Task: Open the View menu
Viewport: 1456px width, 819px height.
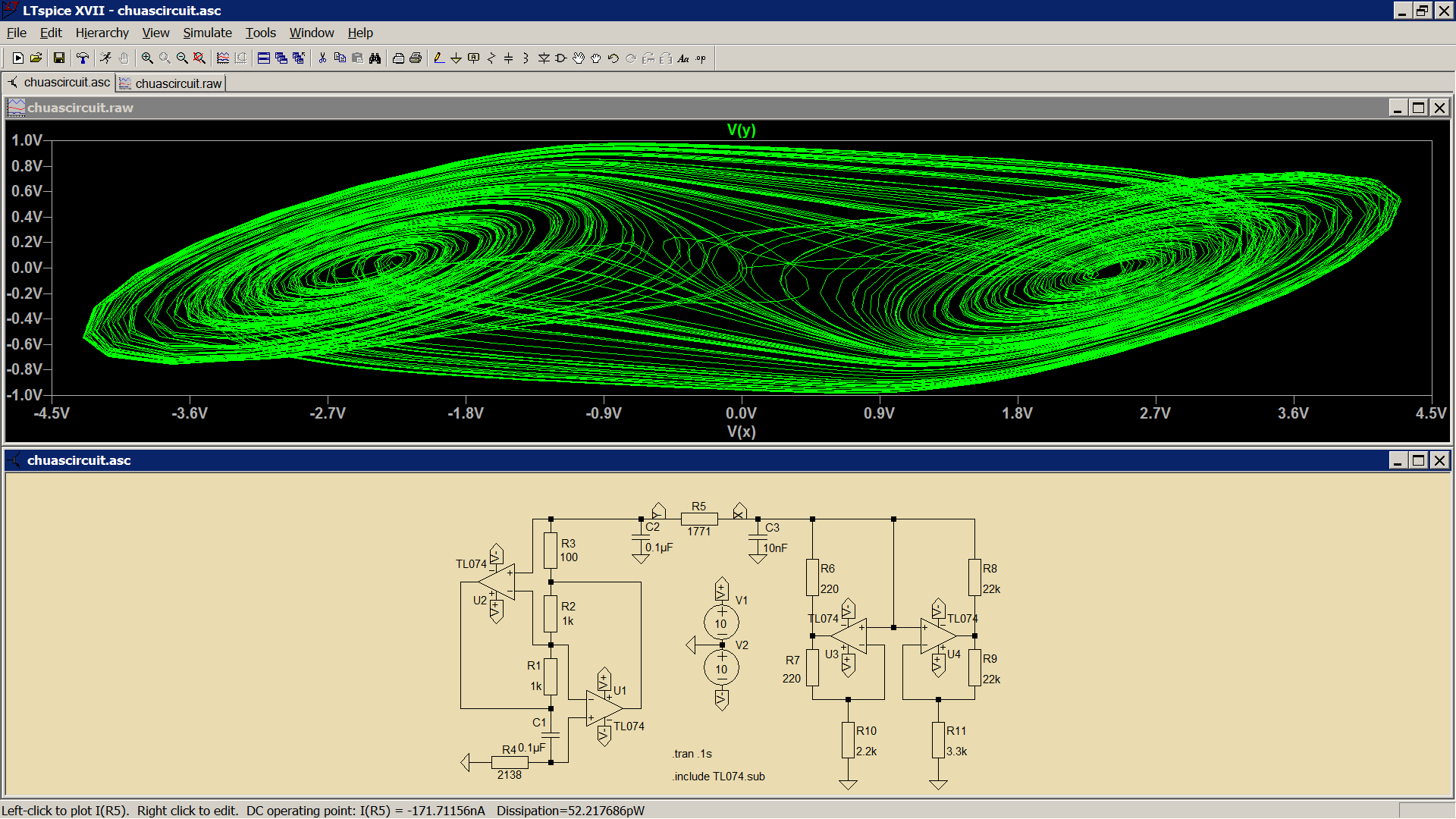Action: [x=155, y=33]
